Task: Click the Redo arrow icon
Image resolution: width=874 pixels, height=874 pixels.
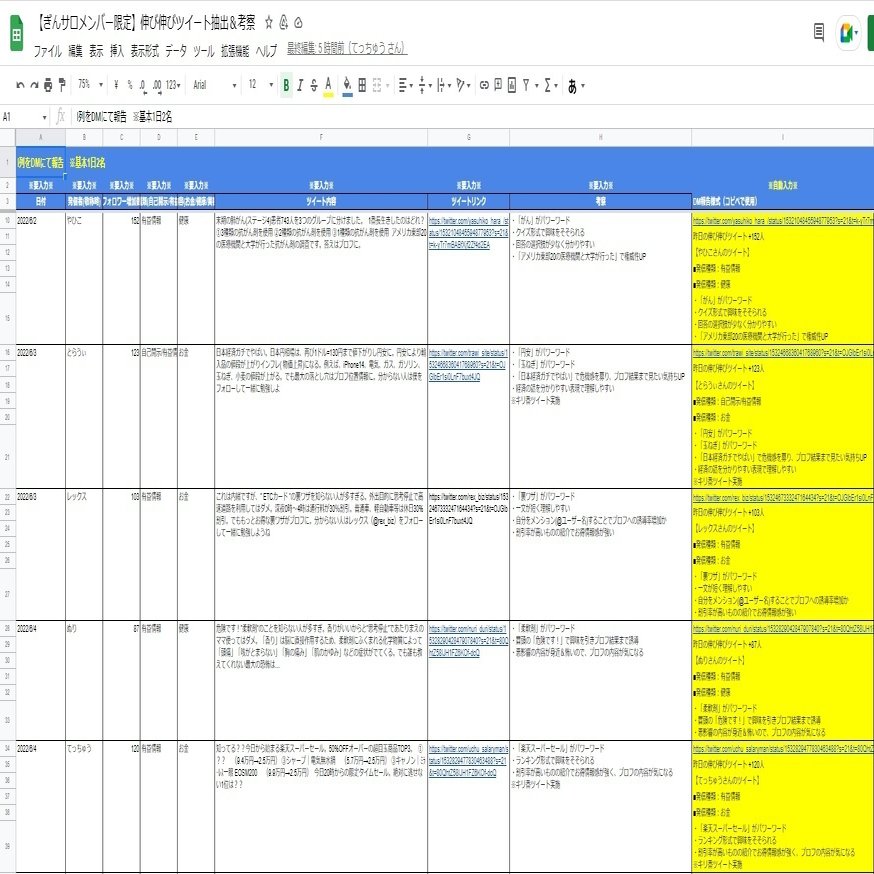Action: coord(34,85)
